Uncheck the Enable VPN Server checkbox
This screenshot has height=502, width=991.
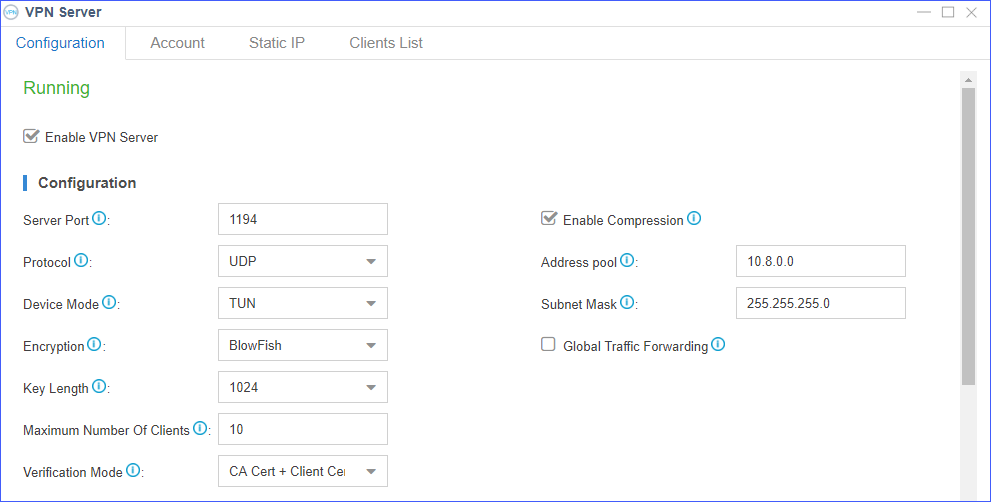tap(31, 136)
